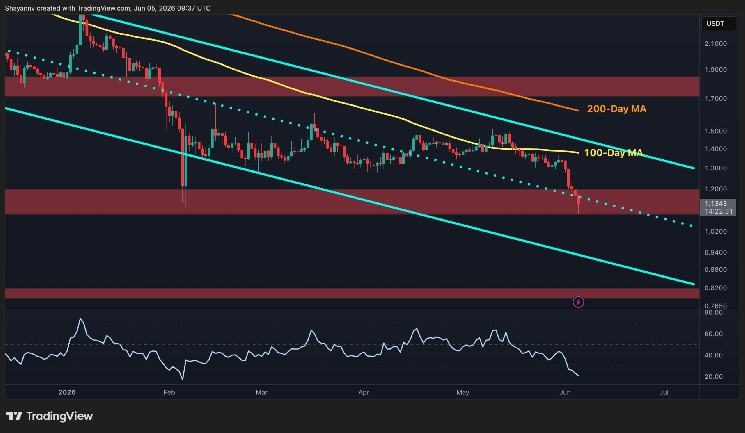Viewport: 745px width, 433px height.
Task: Click the 60.00 RSI axis label
Action: (714, 334)
